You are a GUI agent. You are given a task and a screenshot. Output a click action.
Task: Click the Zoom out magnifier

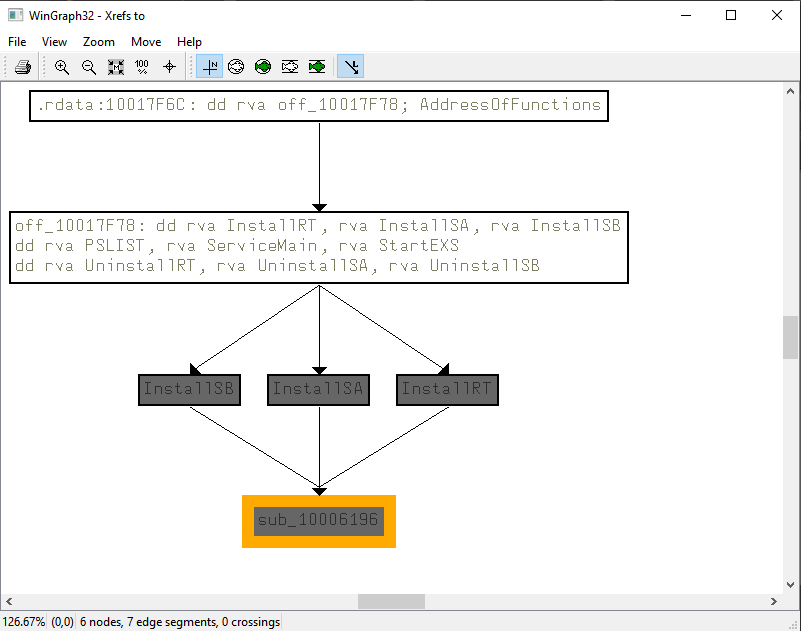pos(89,67)
